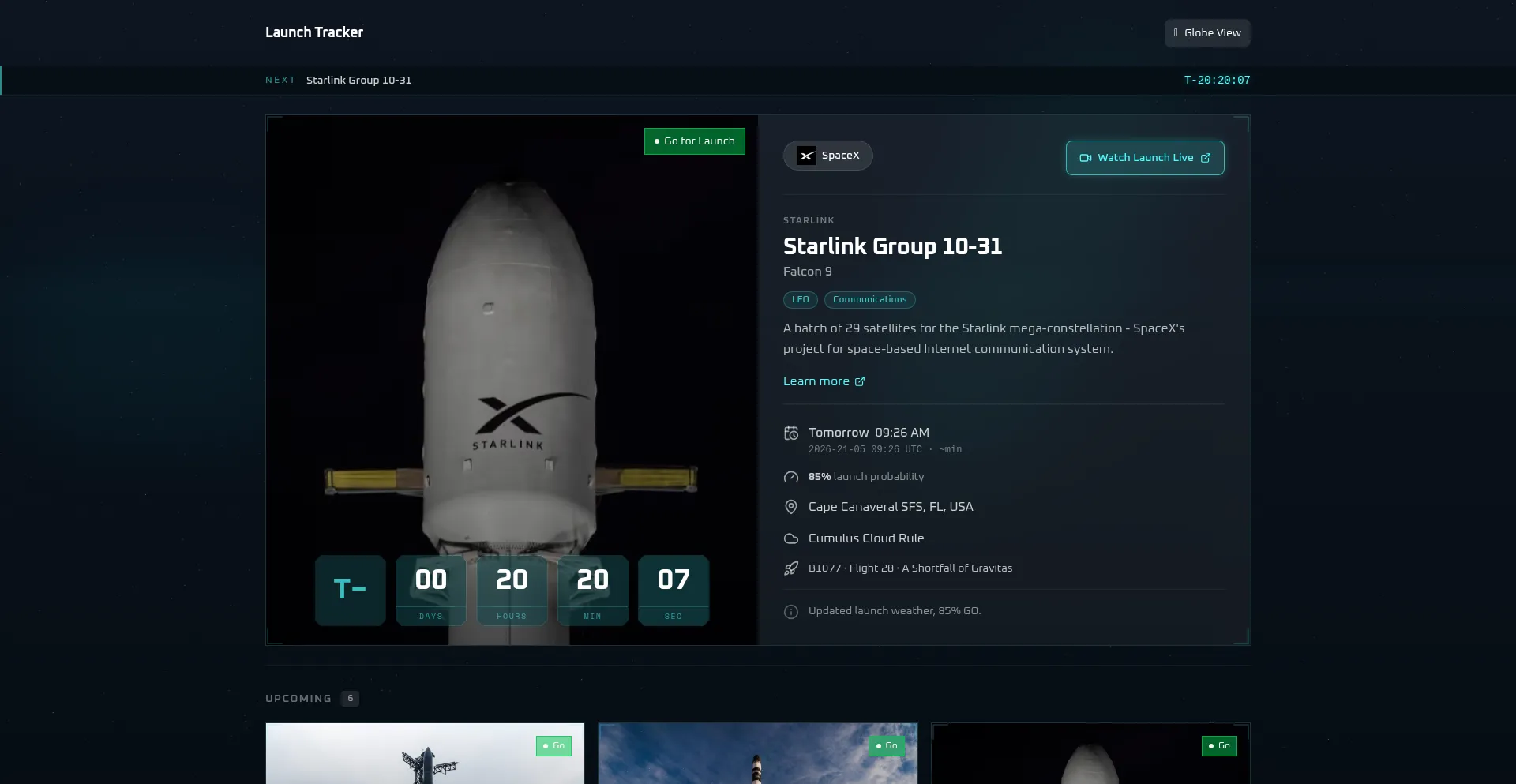Click external link icon beside Learn more
The height and width of the screenshot is (784, 1516).
click(860, 381)
